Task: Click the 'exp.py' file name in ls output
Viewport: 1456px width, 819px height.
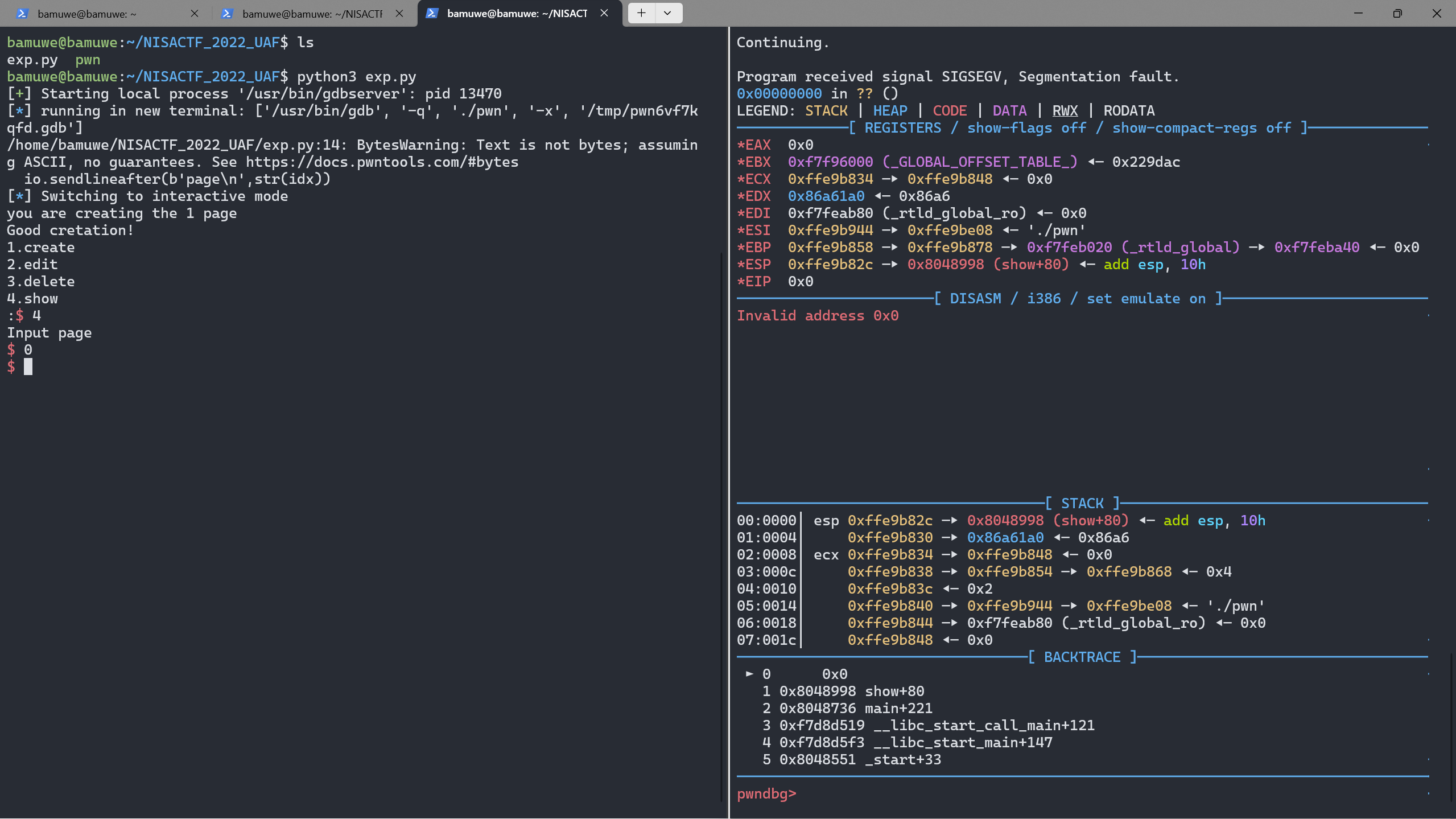Action: point(32,60)
